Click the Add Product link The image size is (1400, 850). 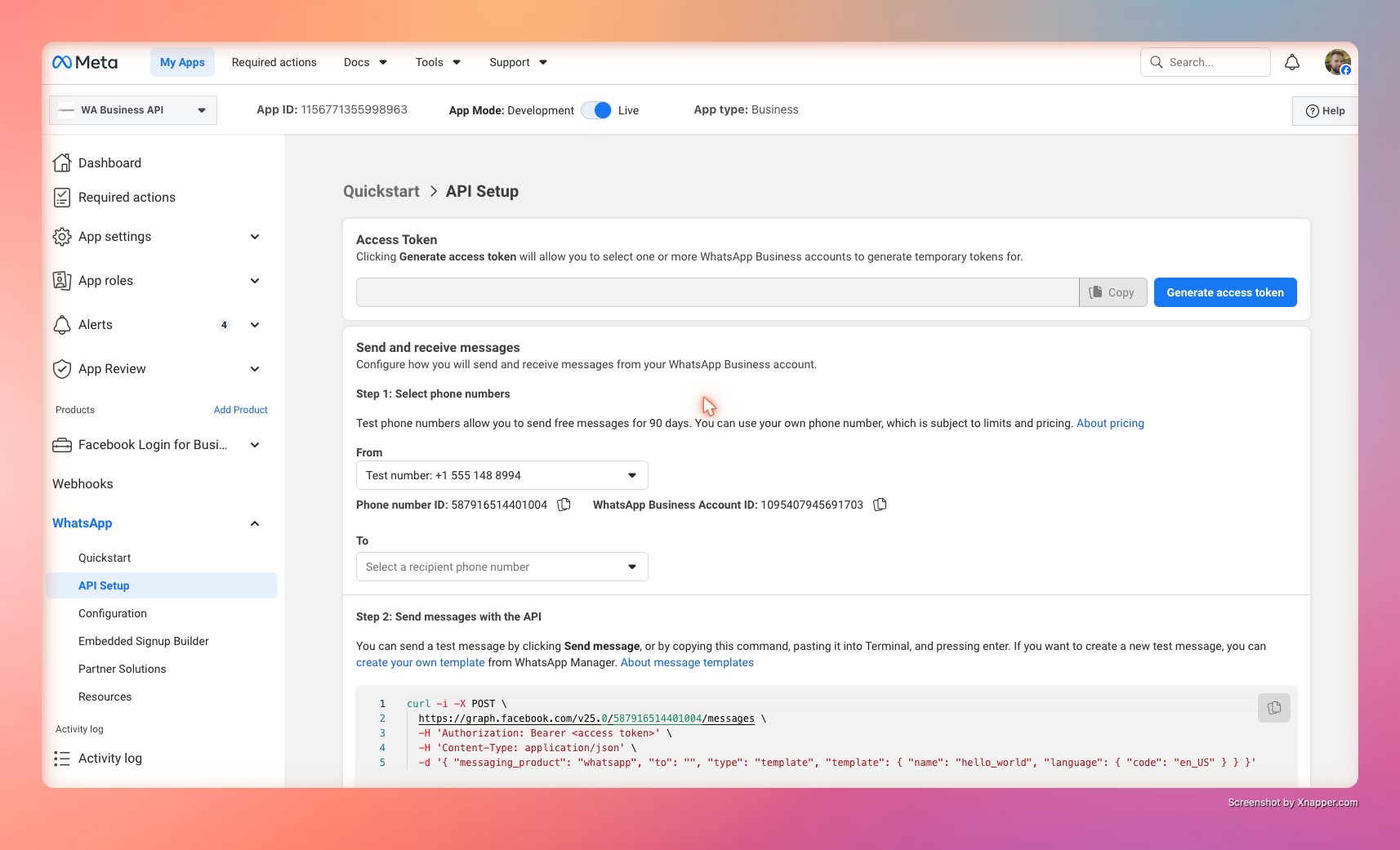(x=241, y=410)
